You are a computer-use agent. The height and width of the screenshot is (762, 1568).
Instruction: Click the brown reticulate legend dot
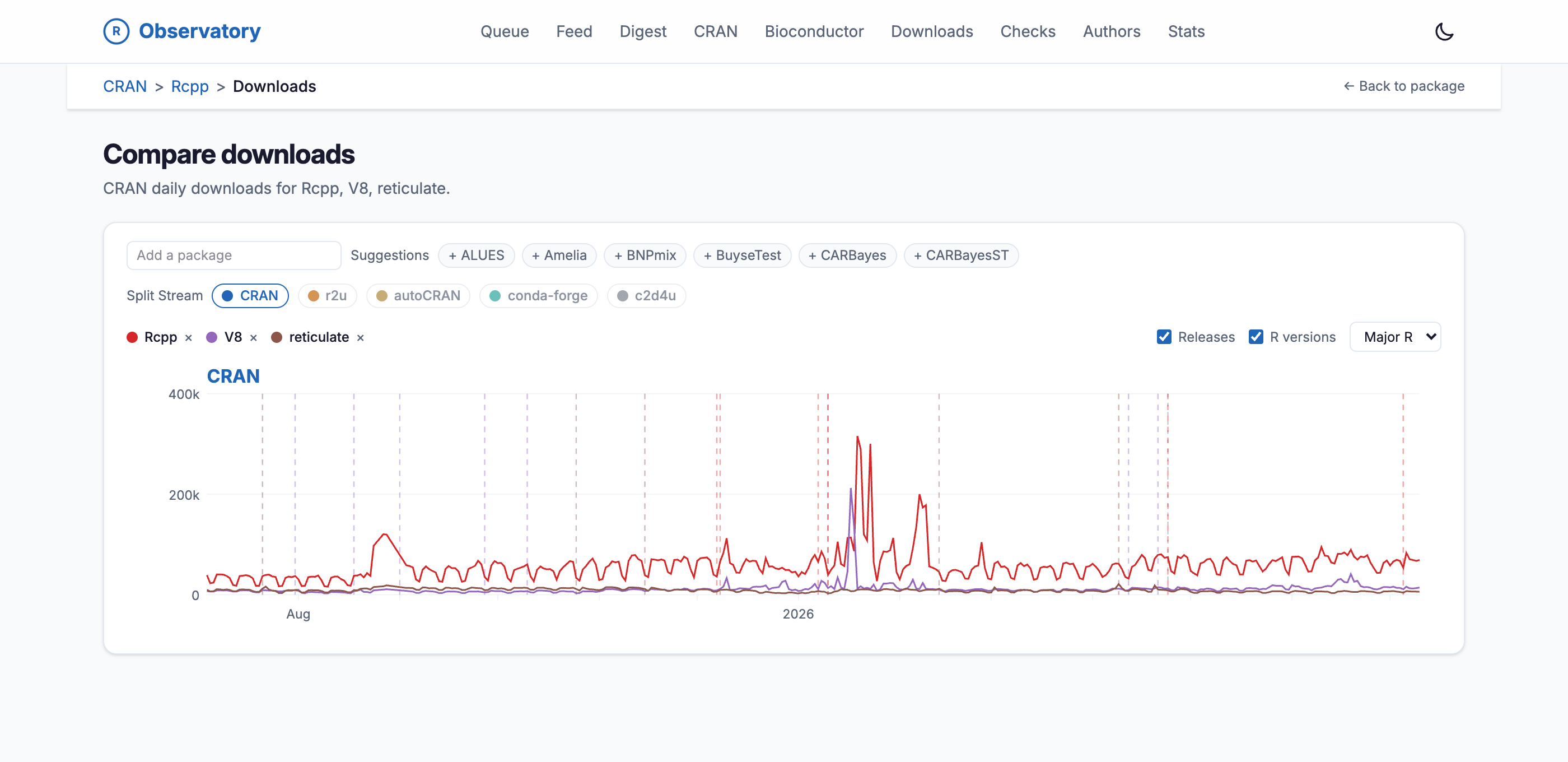pyautogui.click(x=276, y=337)
